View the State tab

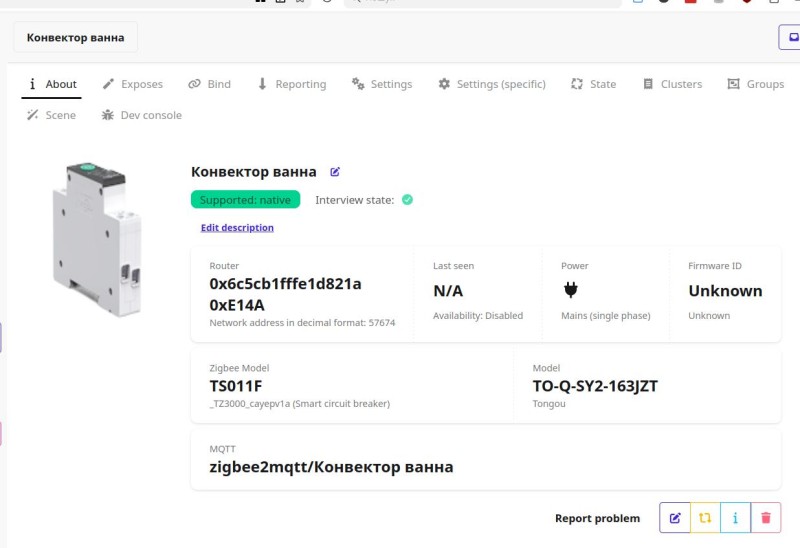(593, 84)
